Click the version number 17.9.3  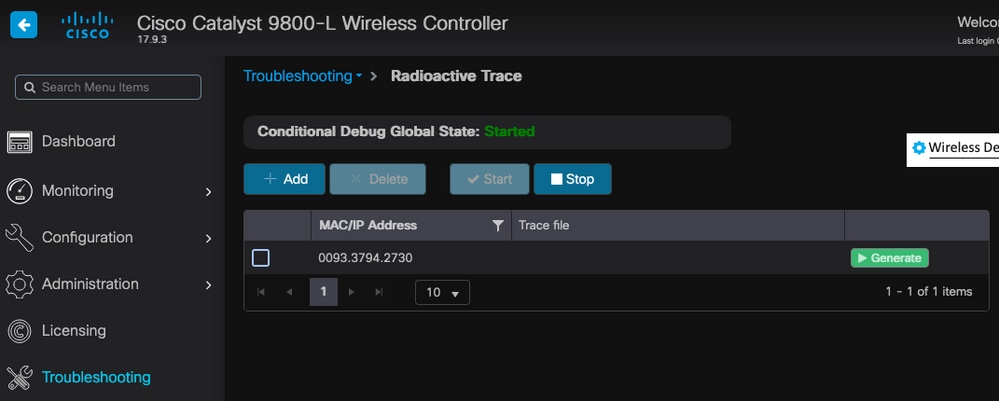(x=151, y=39)
